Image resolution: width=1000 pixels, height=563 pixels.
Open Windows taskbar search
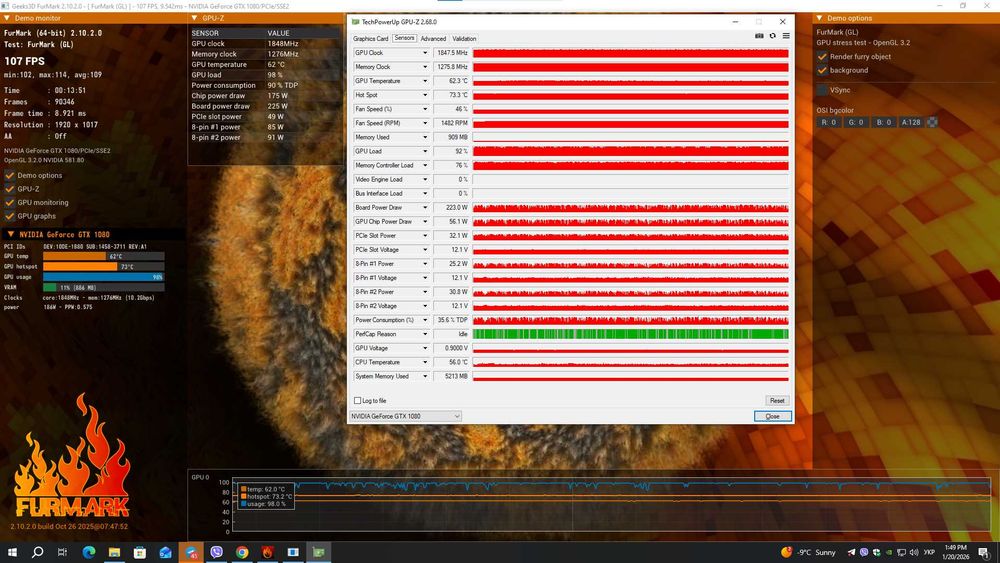[37, 552]
